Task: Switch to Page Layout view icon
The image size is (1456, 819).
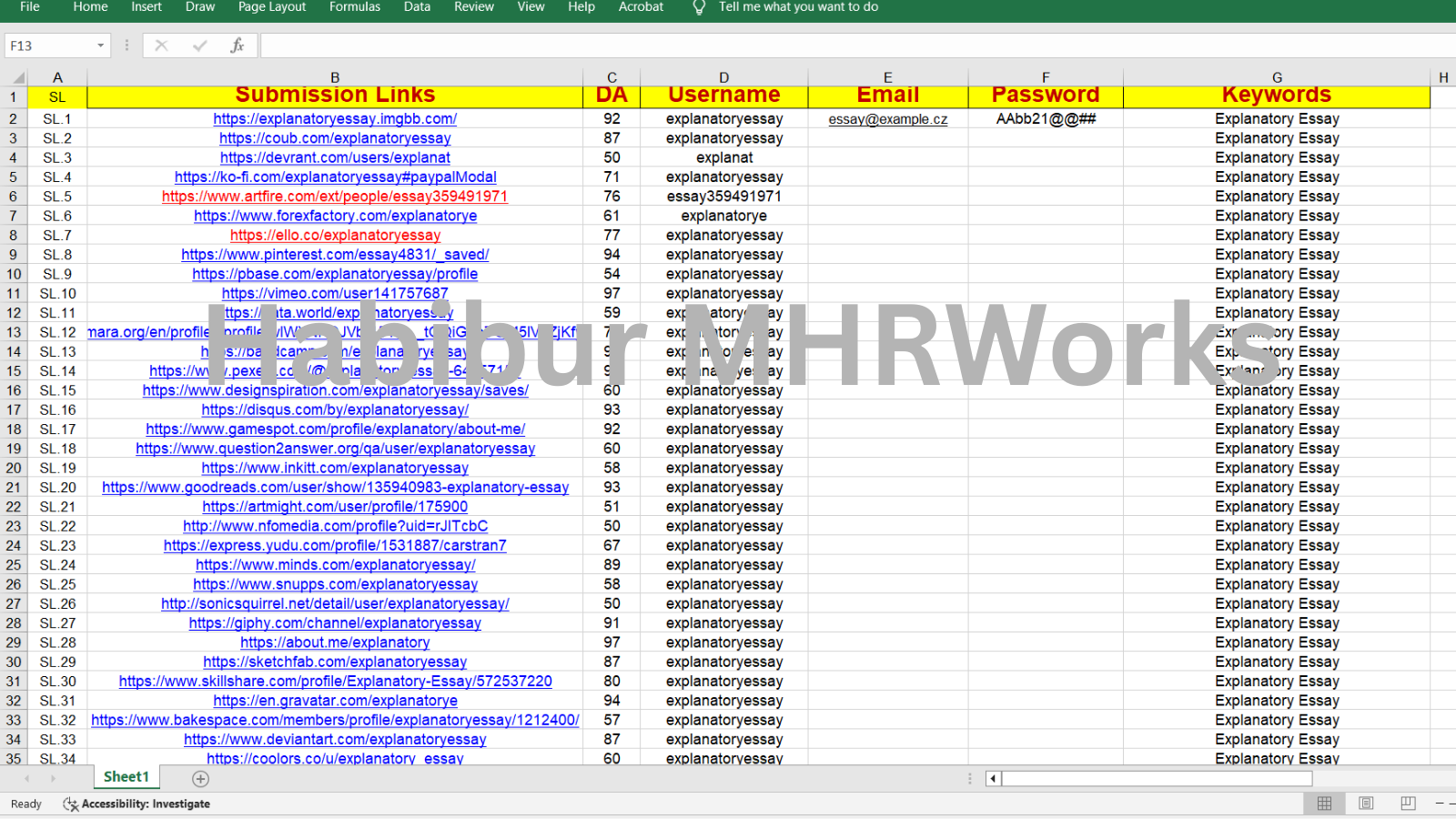Action: click(x=1366, y=804)
